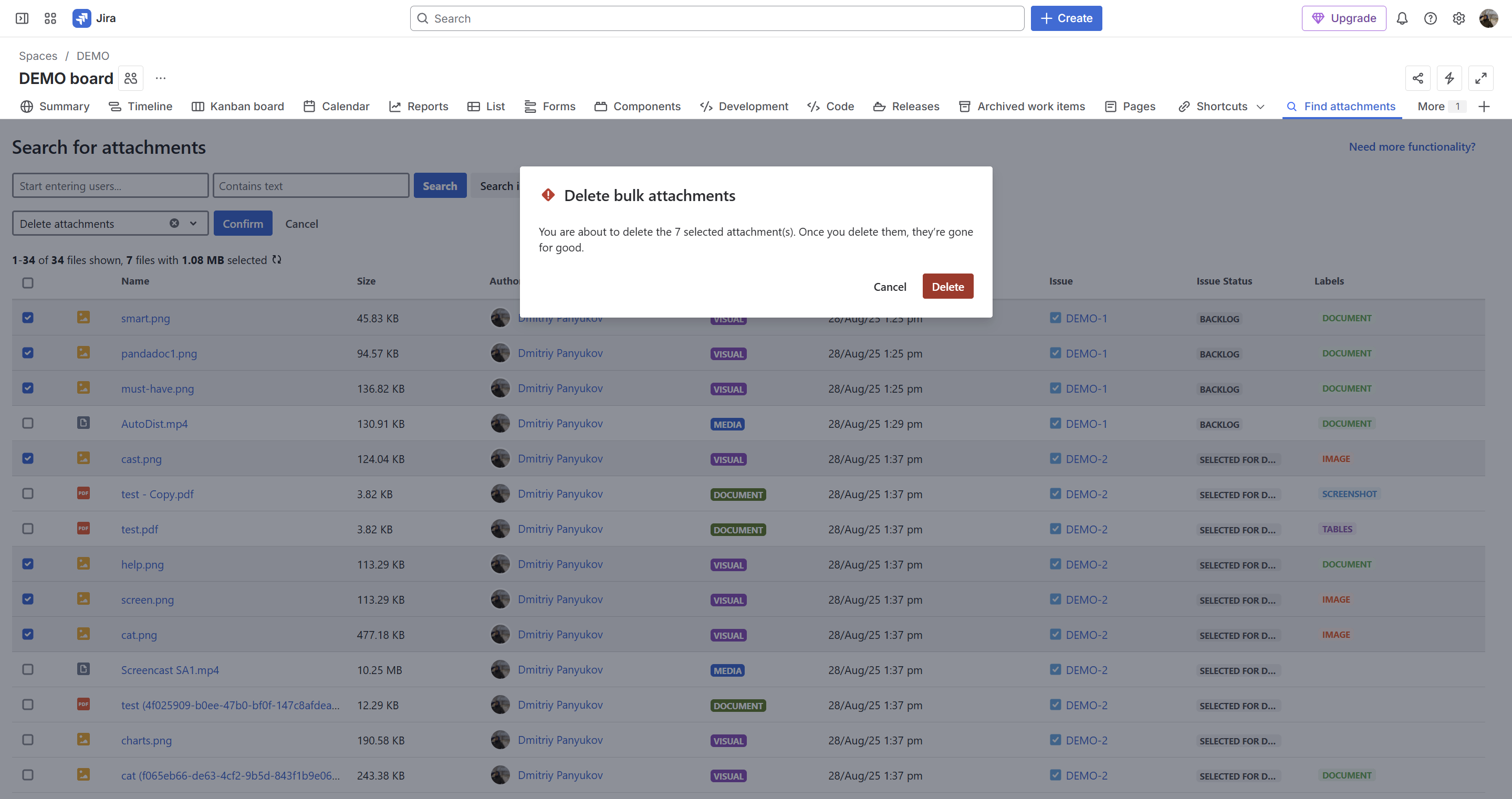
Task: Refresh selection count icon
Action: click(x=276, y=260)
